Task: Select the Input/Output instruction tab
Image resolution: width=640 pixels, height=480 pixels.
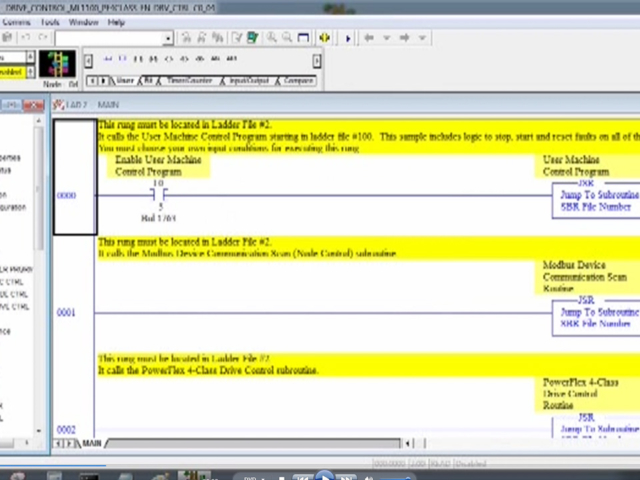Action: pyautogui.click(x=249, y=80)
